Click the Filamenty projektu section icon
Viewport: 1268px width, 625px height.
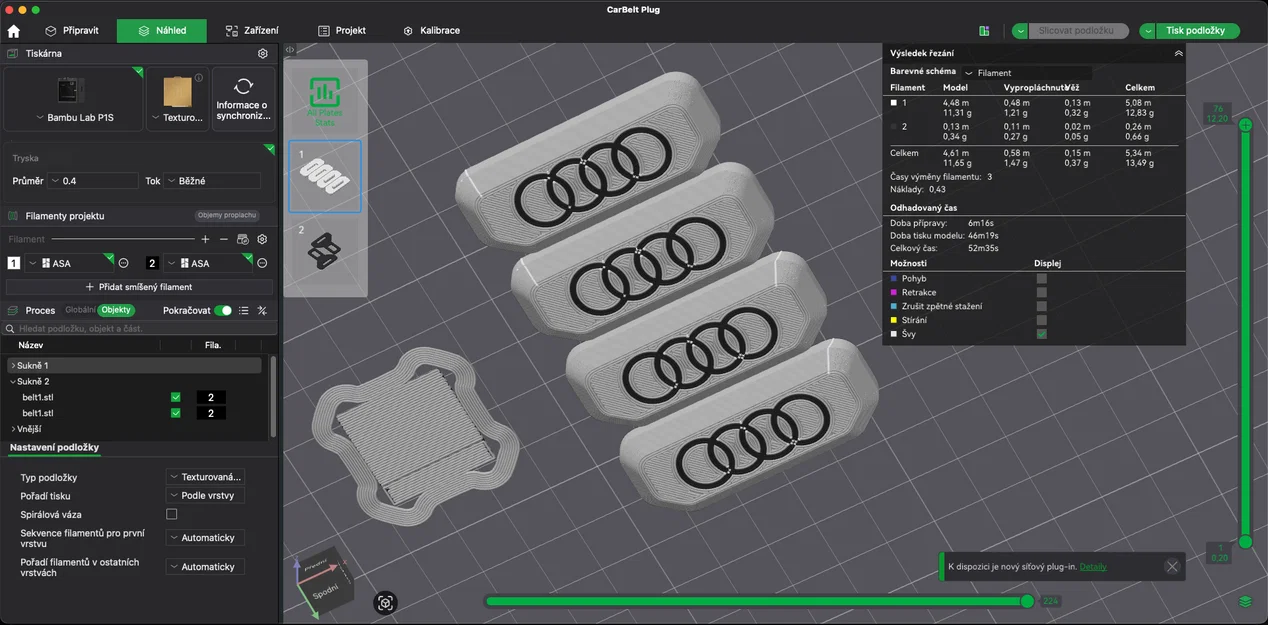coord(13,216)
